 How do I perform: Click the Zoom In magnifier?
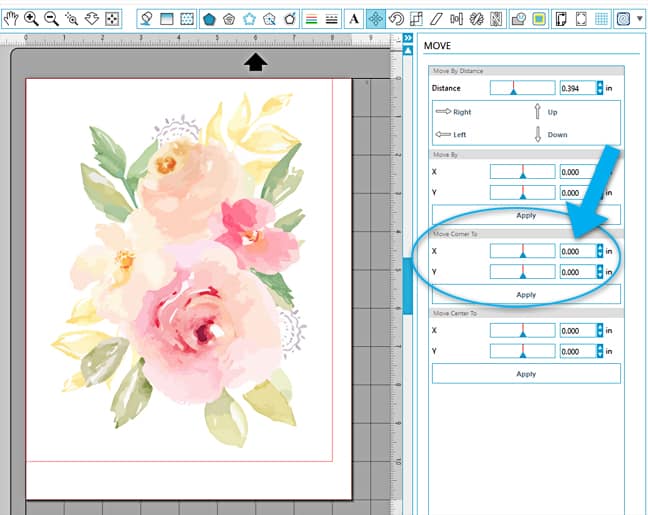click(31, 19)
